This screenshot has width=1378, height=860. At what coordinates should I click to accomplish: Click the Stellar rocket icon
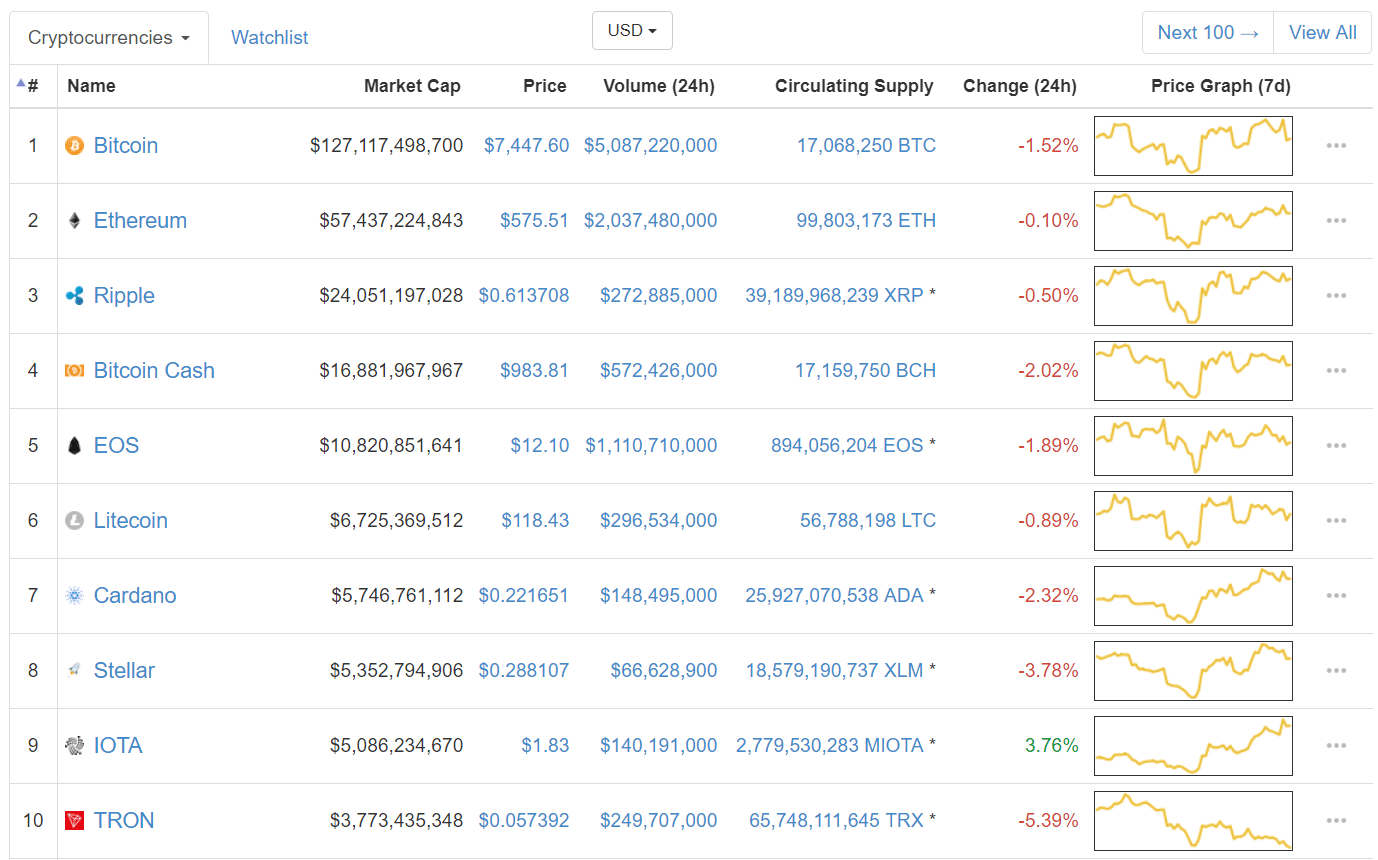73,670
